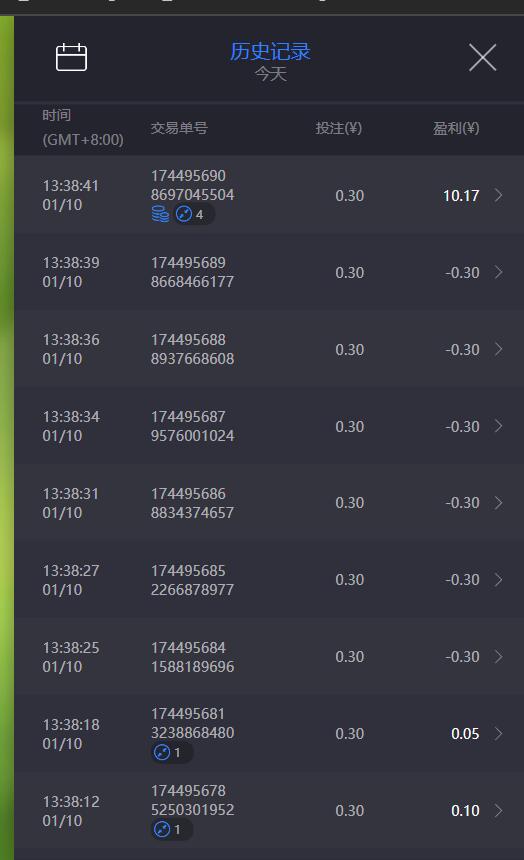Select transaction number 1744956852266878977
Screen dimensions: 524x860
(x=192, y=580)
